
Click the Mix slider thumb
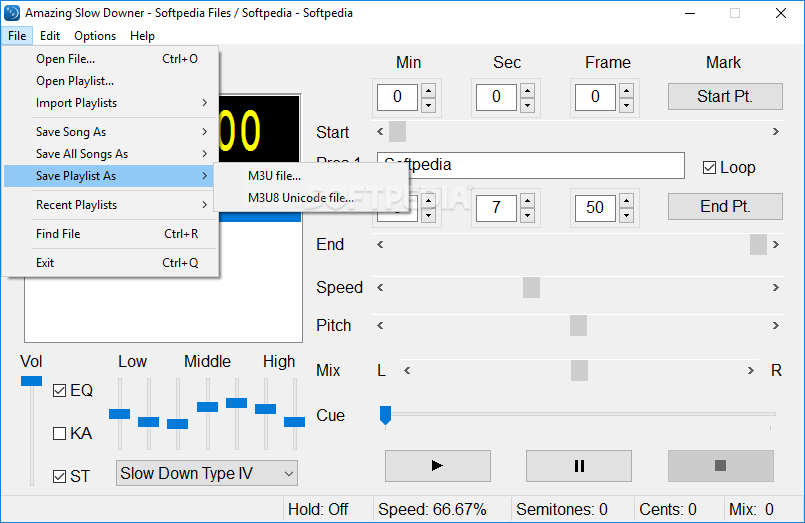point(579,370)
